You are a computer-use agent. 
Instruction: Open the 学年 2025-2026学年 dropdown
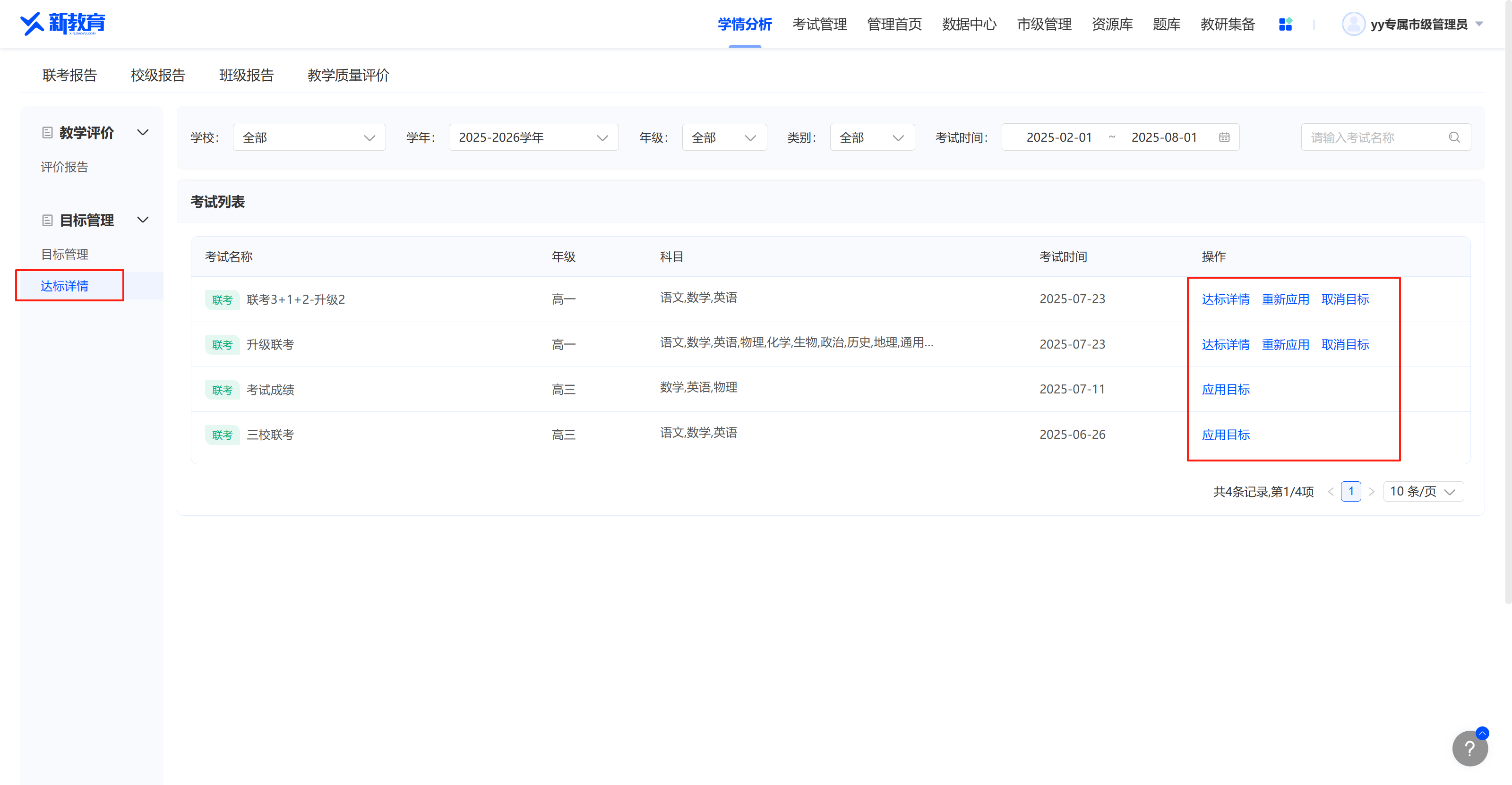click(x=533, y=137)
